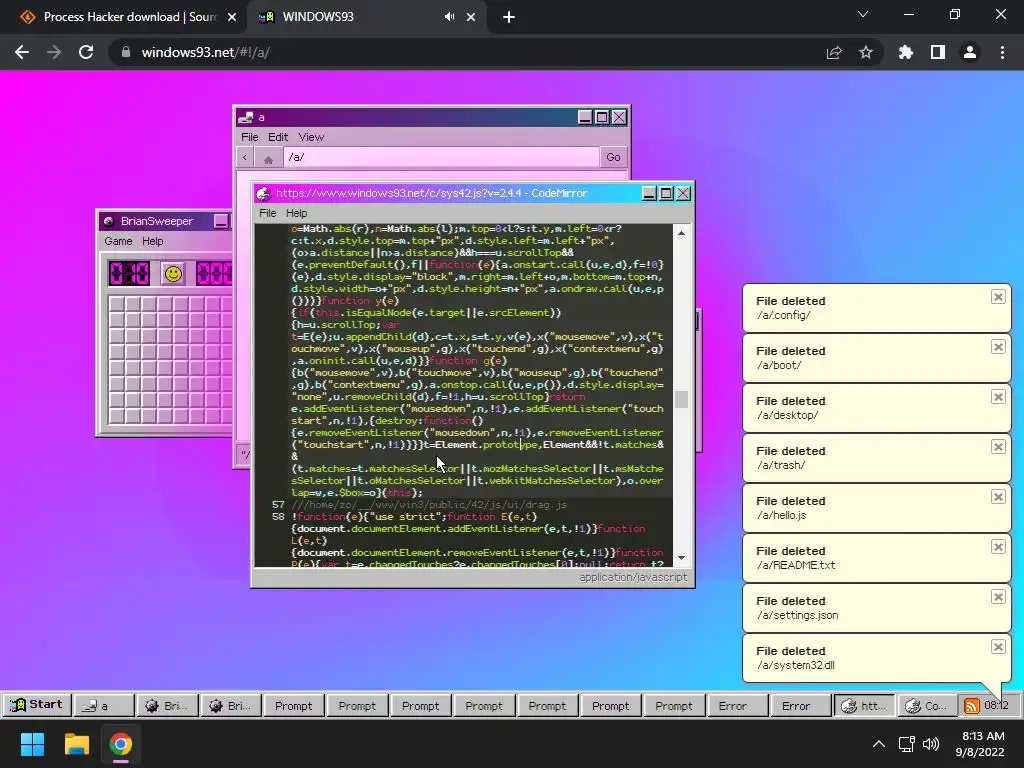Dismiss the /a/README.txt File deleted notification
This screenshot has width=1024, height=768.
998,547
